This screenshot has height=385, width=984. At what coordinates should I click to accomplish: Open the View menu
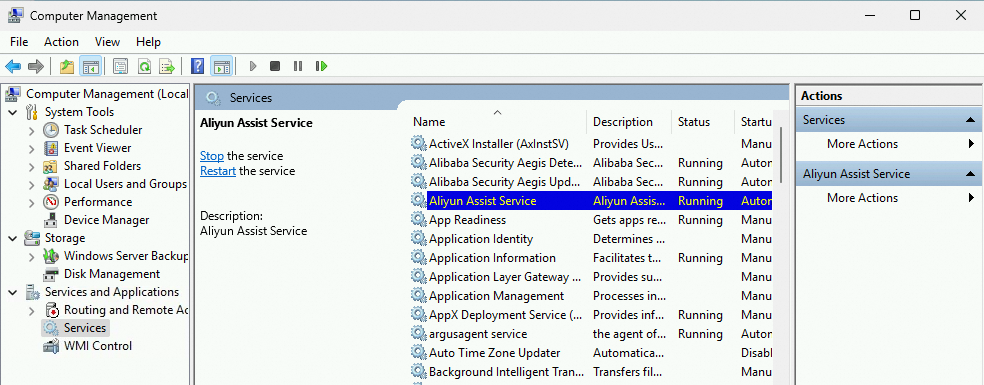coord(107,42)
